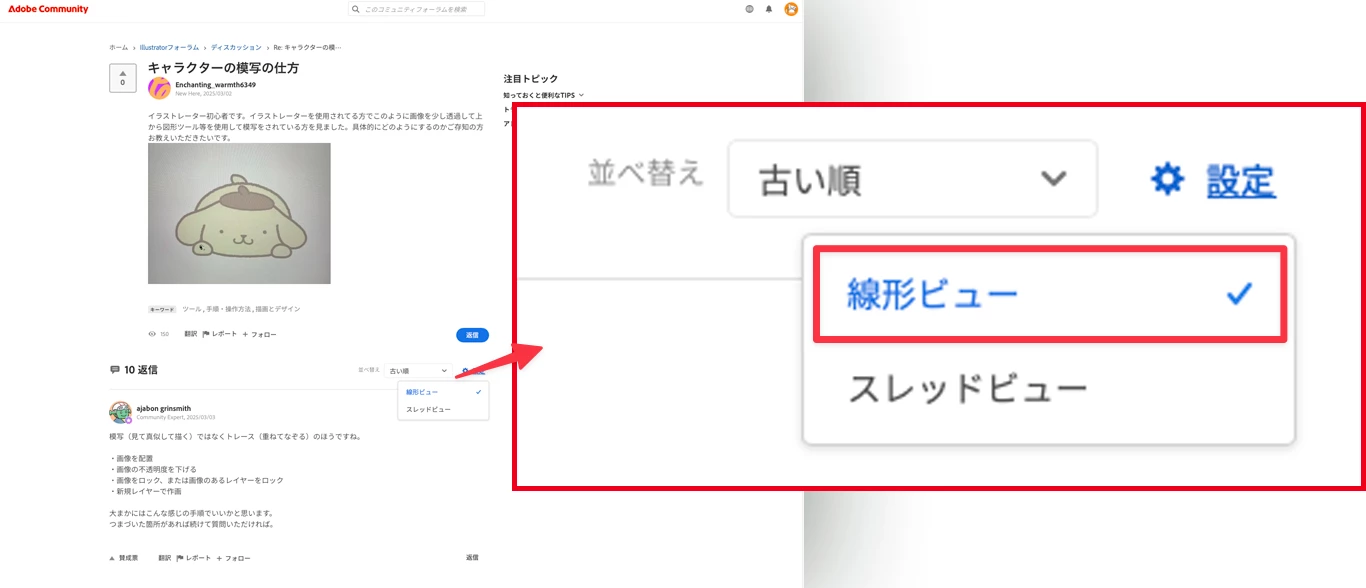1366x588 pixels.
Task: Select 線形ビュー in the small forum popup
Action: tap(443, 392)
